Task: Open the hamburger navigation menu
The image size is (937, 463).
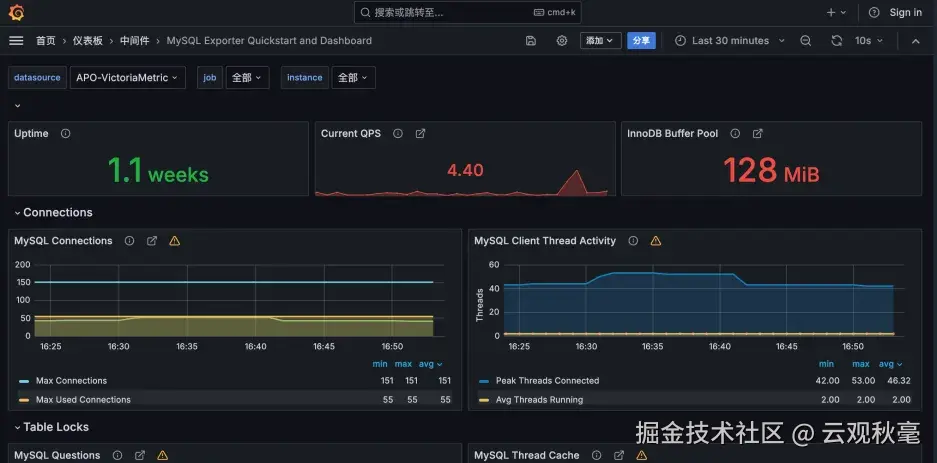Action: click(16, 41)
